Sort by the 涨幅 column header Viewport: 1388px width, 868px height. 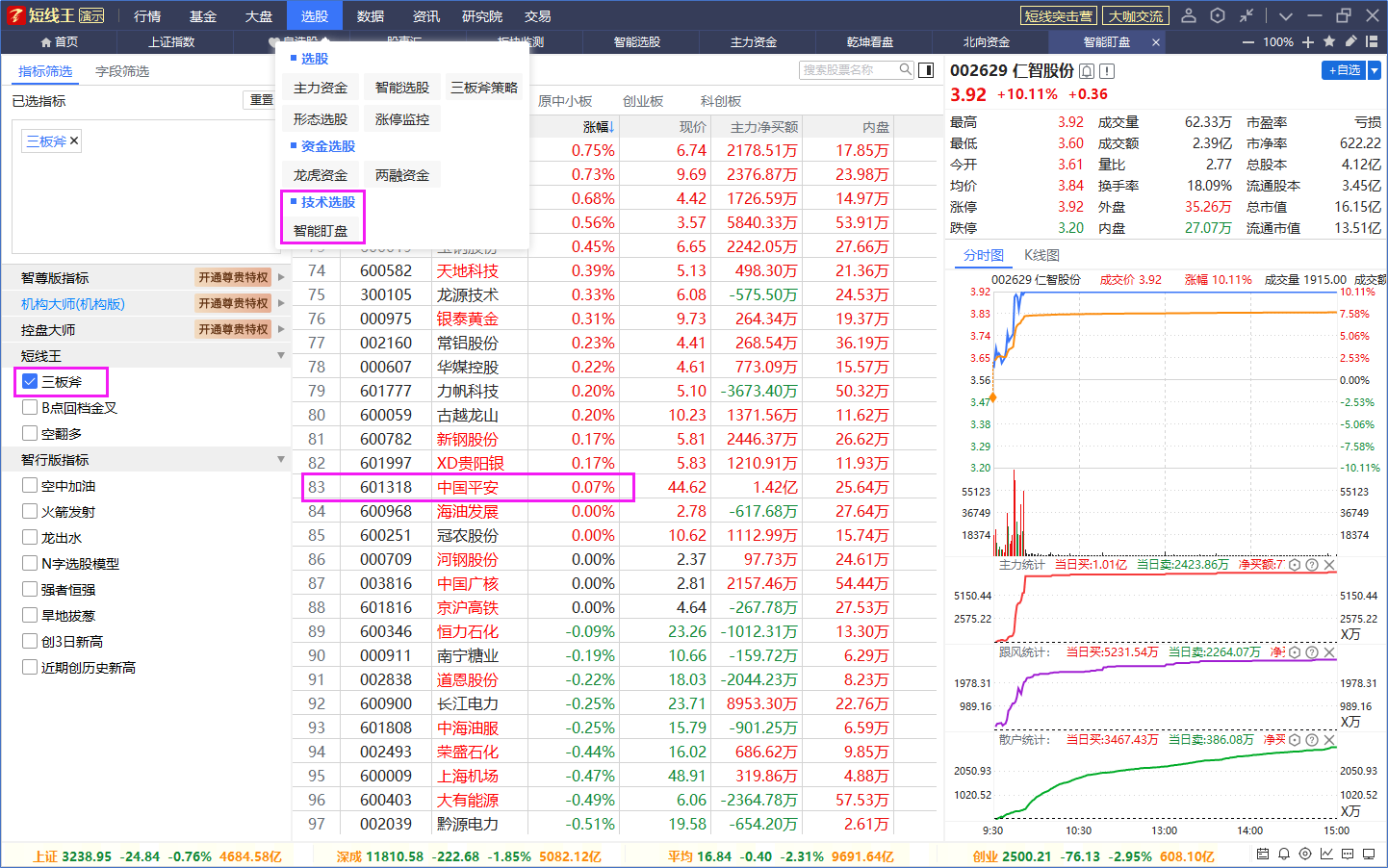(x=598, y=126)
